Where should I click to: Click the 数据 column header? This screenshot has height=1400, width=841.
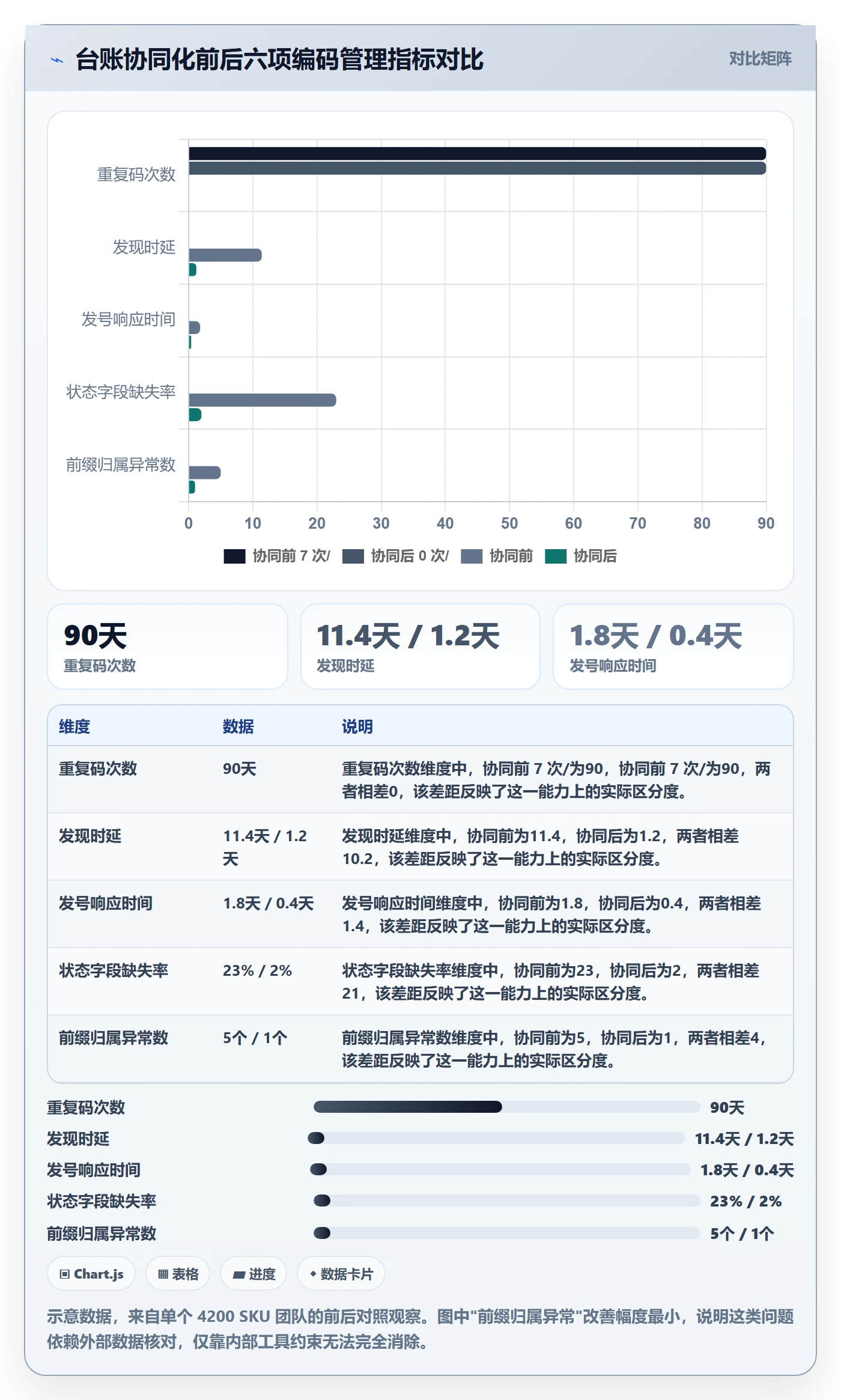[238, 726]
